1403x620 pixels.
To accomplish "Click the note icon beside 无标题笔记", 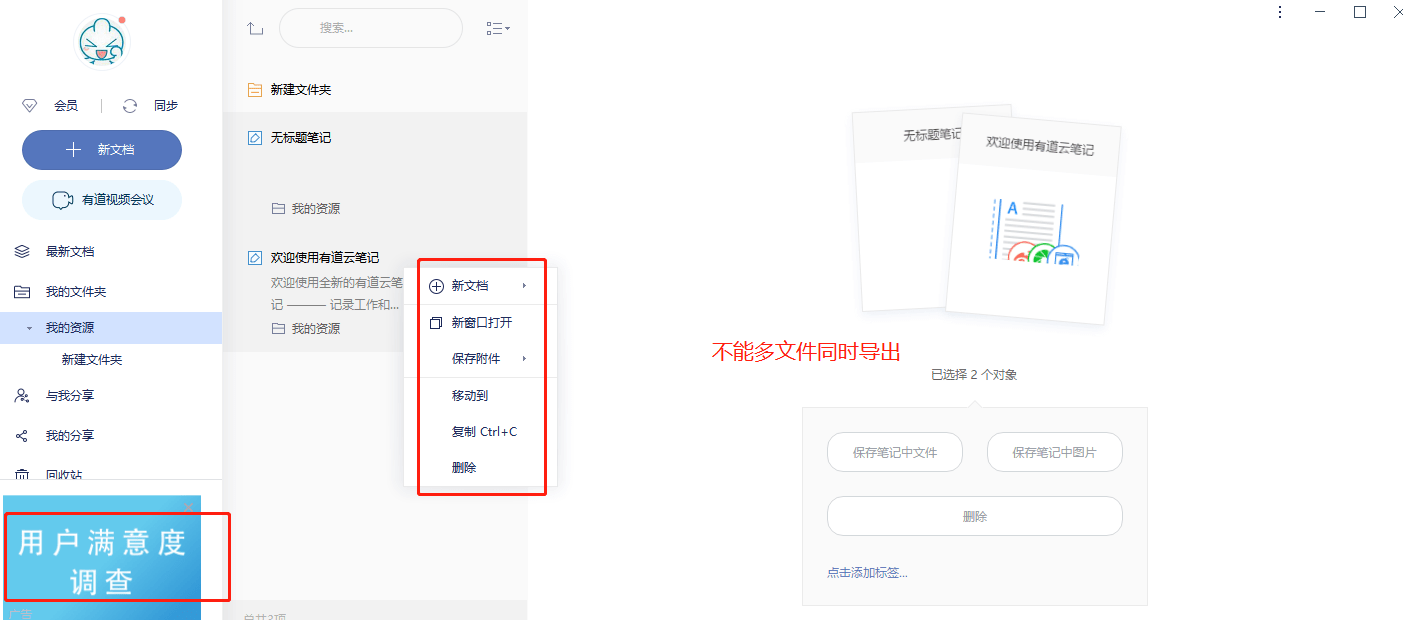I will pyautogui.click(x=254, y=138).
